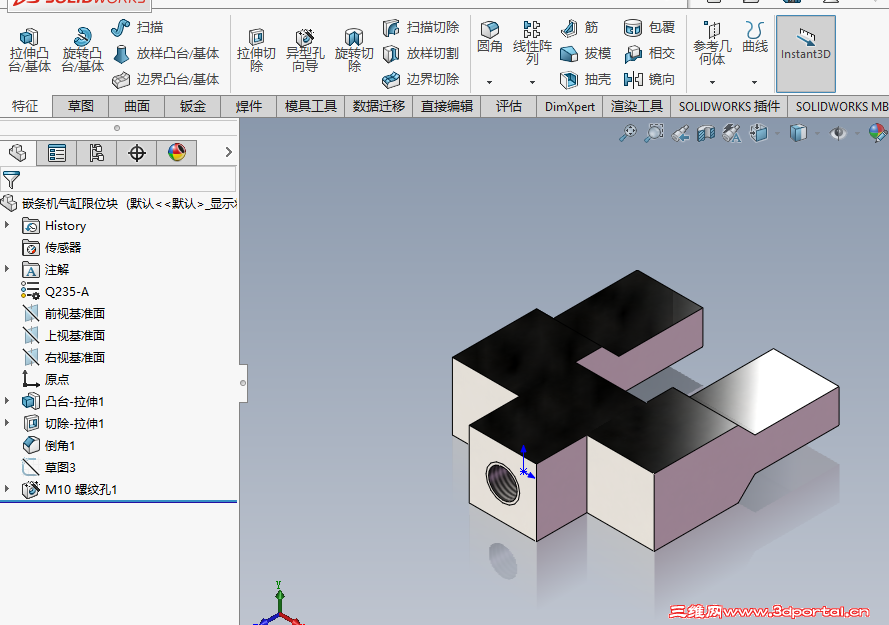Expand the History folder in feature tree
The height and width of the screenshot is (625, 889).
tap(7, 225)
